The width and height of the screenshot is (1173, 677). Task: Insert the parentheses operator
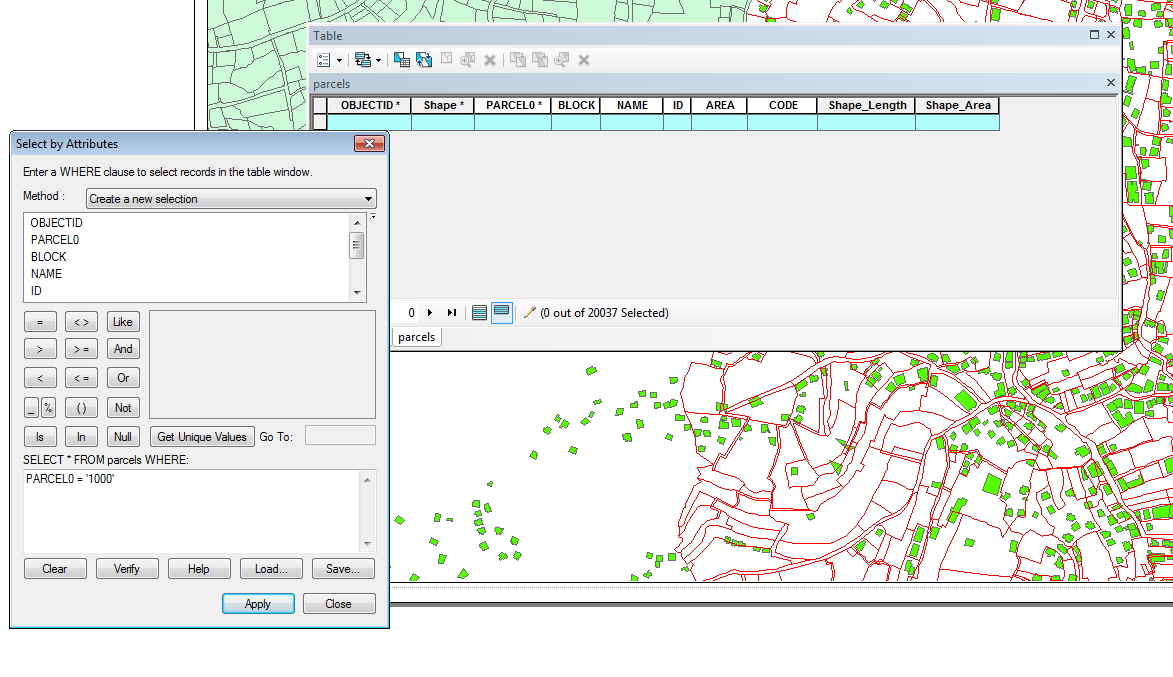pos(81,407)
